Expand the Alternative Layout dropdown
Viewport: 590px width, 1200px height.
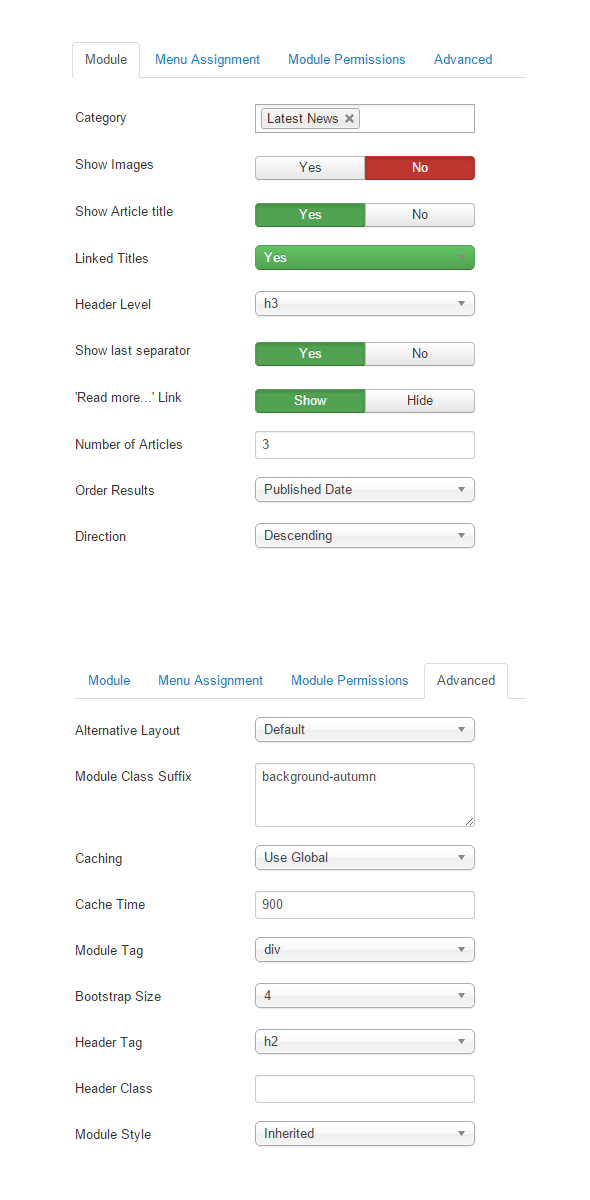(x=365, y=730)
